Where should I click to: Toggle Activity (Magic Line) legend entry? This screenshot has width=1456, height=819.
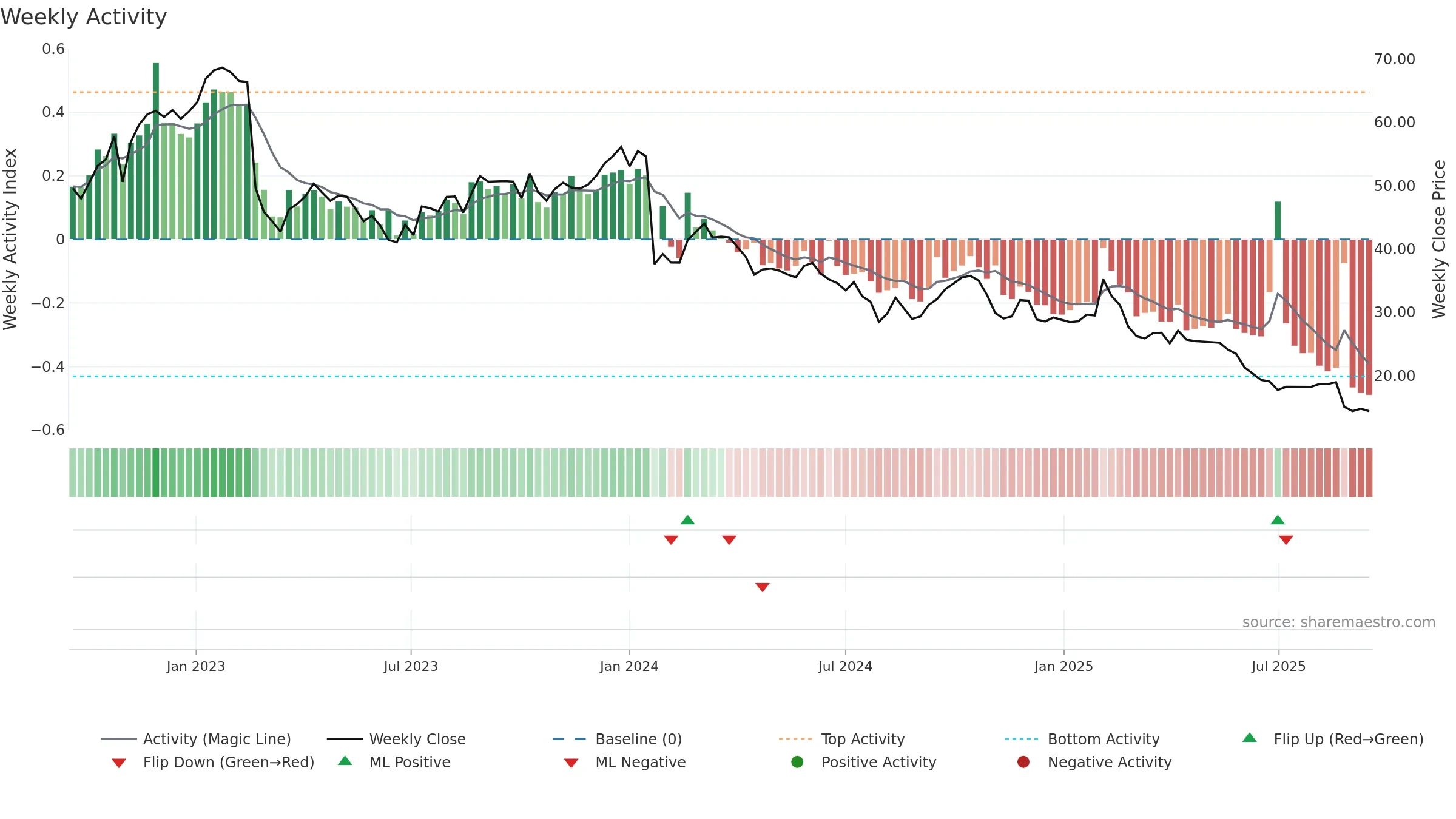coord(195,739)
